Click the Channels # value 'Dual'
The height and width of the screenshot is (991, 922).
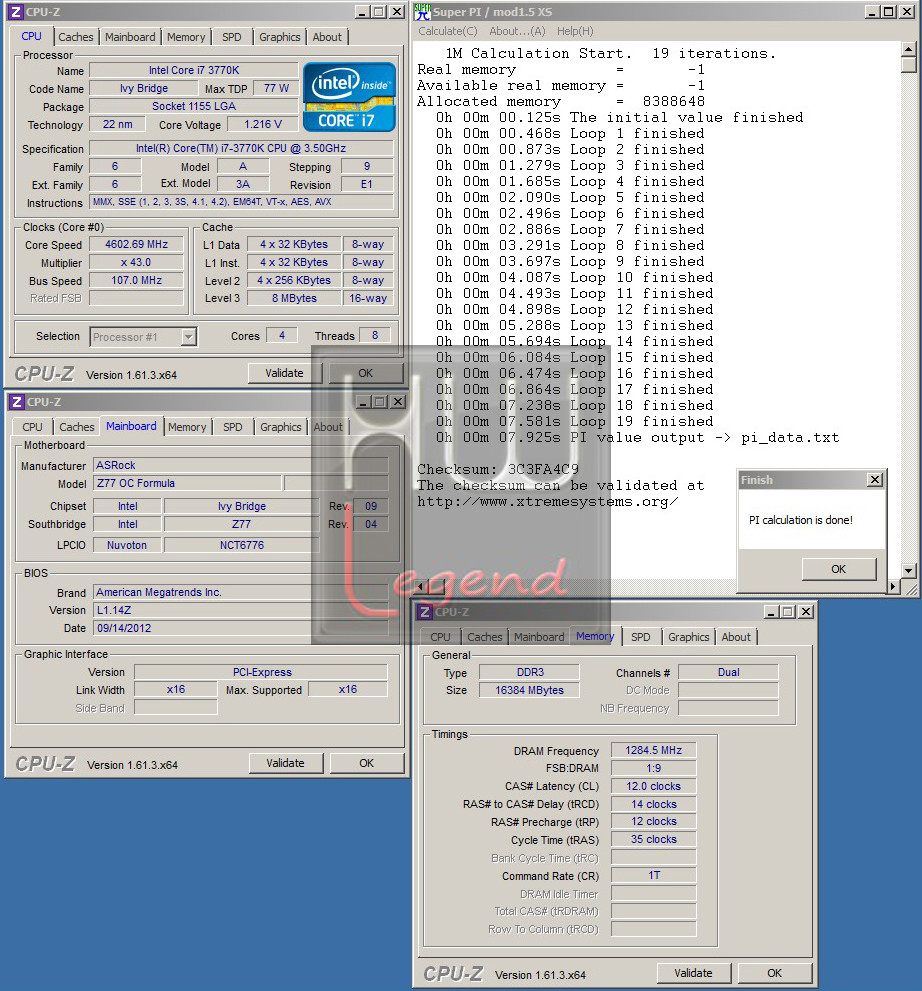(728, 672)
